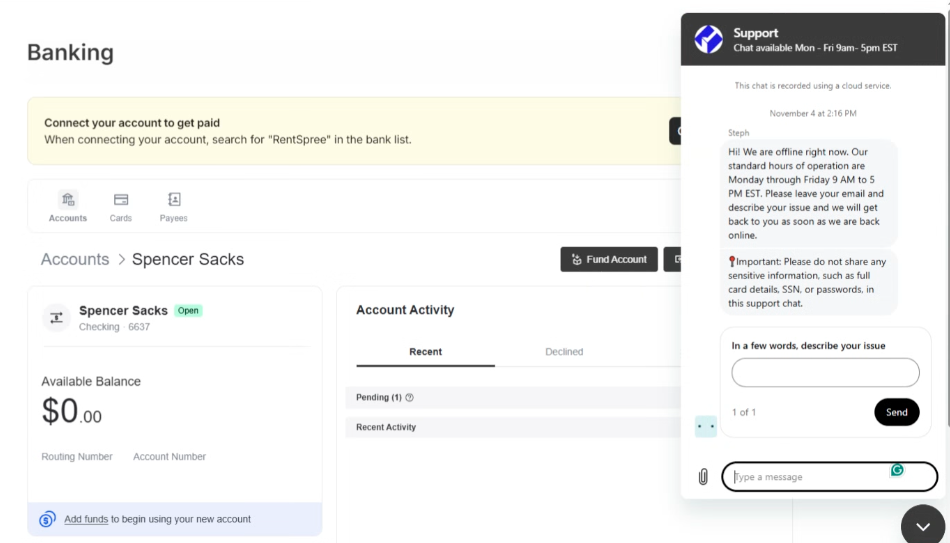950x543 pixels.
Task: Click the Pending info question mark icon
Action: 410,398
